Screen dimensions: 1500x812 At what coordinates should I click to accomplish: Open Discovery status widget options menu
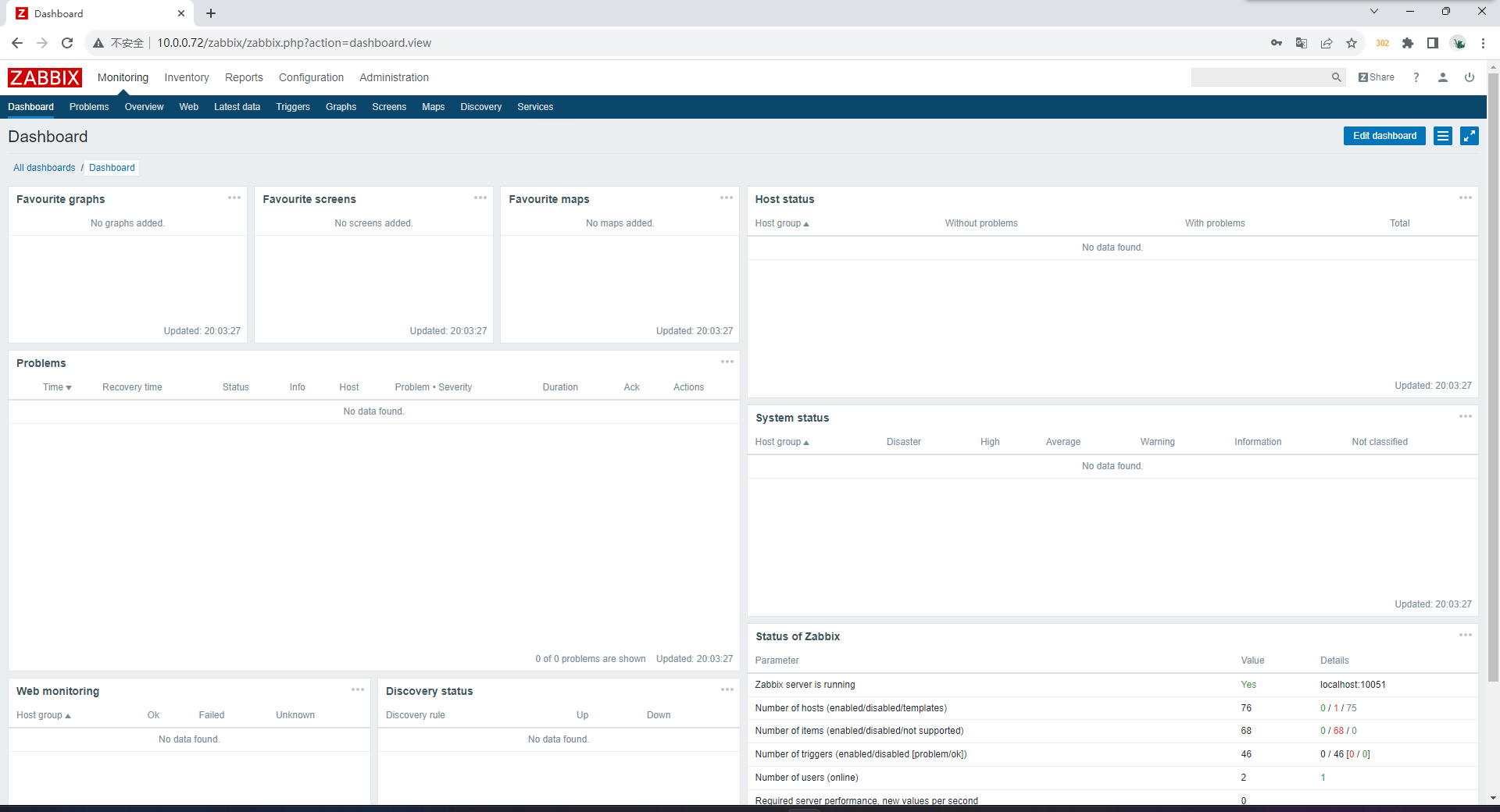tap(727, 689)
